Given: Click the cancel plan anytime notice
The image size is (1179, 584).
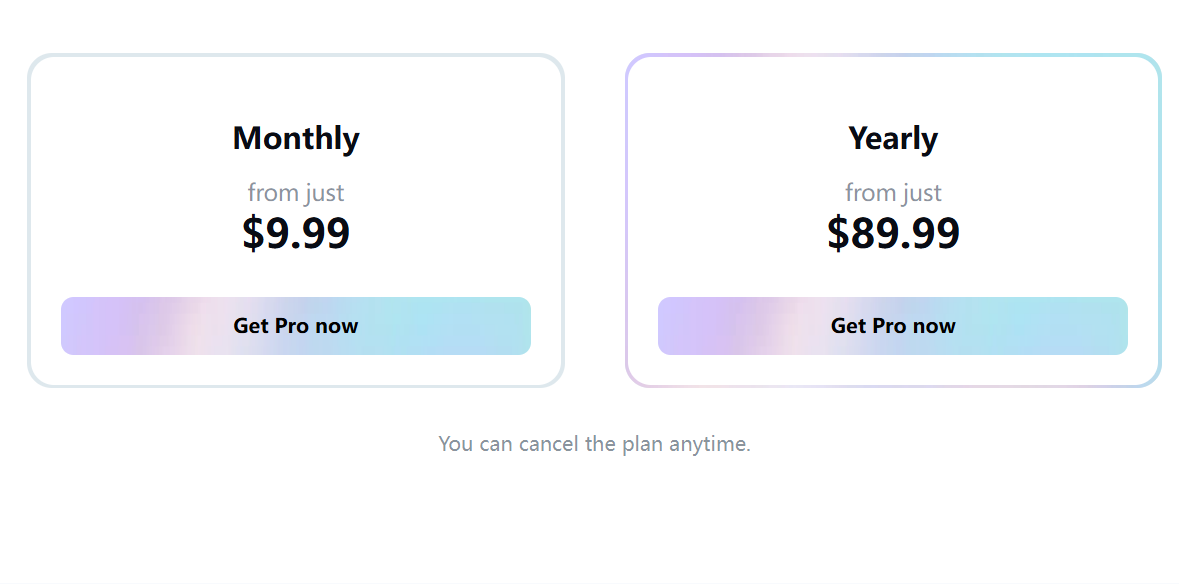Looking at the screenshot, I should click(594, 443).
